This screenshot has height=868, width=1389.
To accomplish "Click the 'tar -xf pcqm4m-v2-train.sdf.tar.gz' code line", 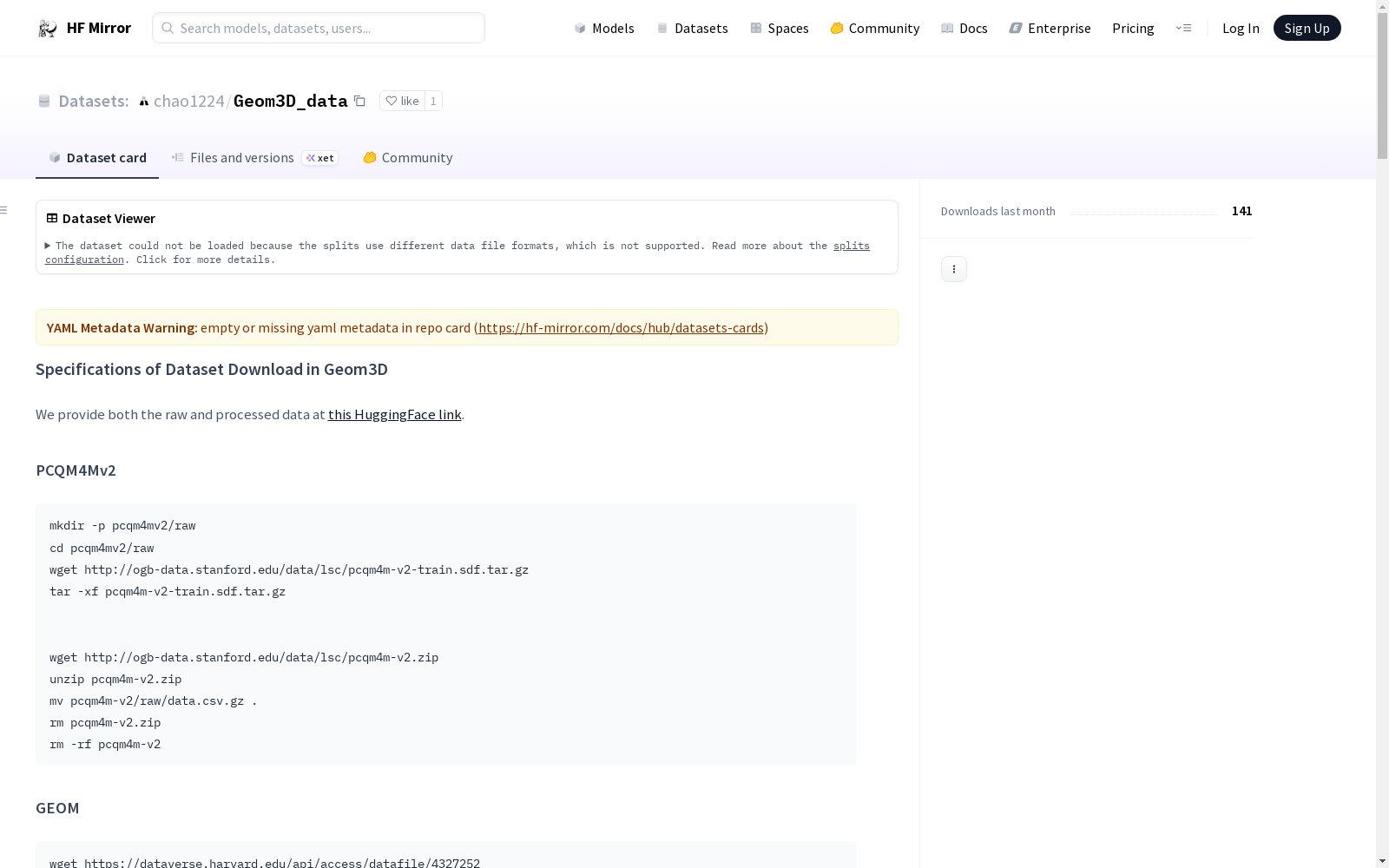I will [x=168, y=591].
